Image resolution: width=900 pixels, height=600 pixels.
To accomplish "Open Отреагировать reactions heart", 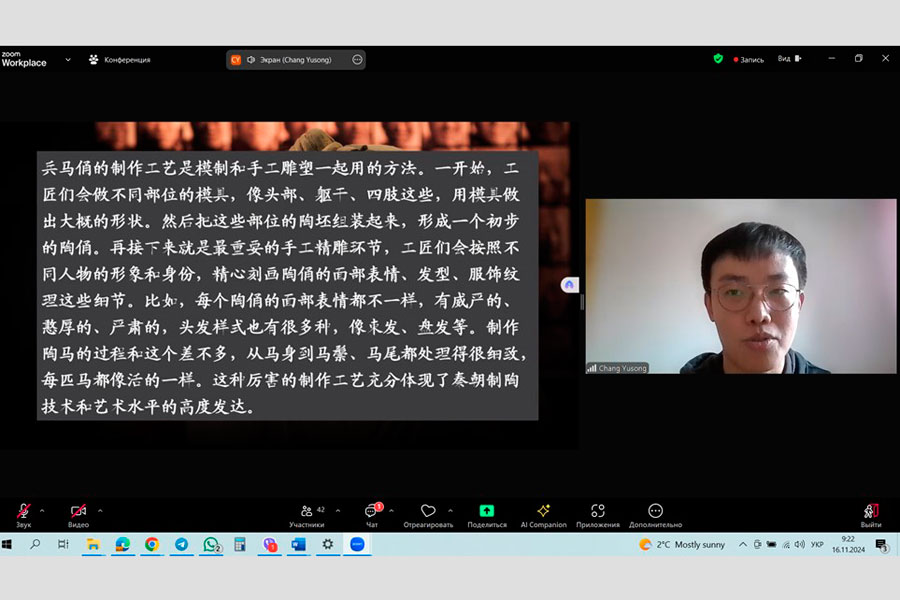I will pos(428,515).
